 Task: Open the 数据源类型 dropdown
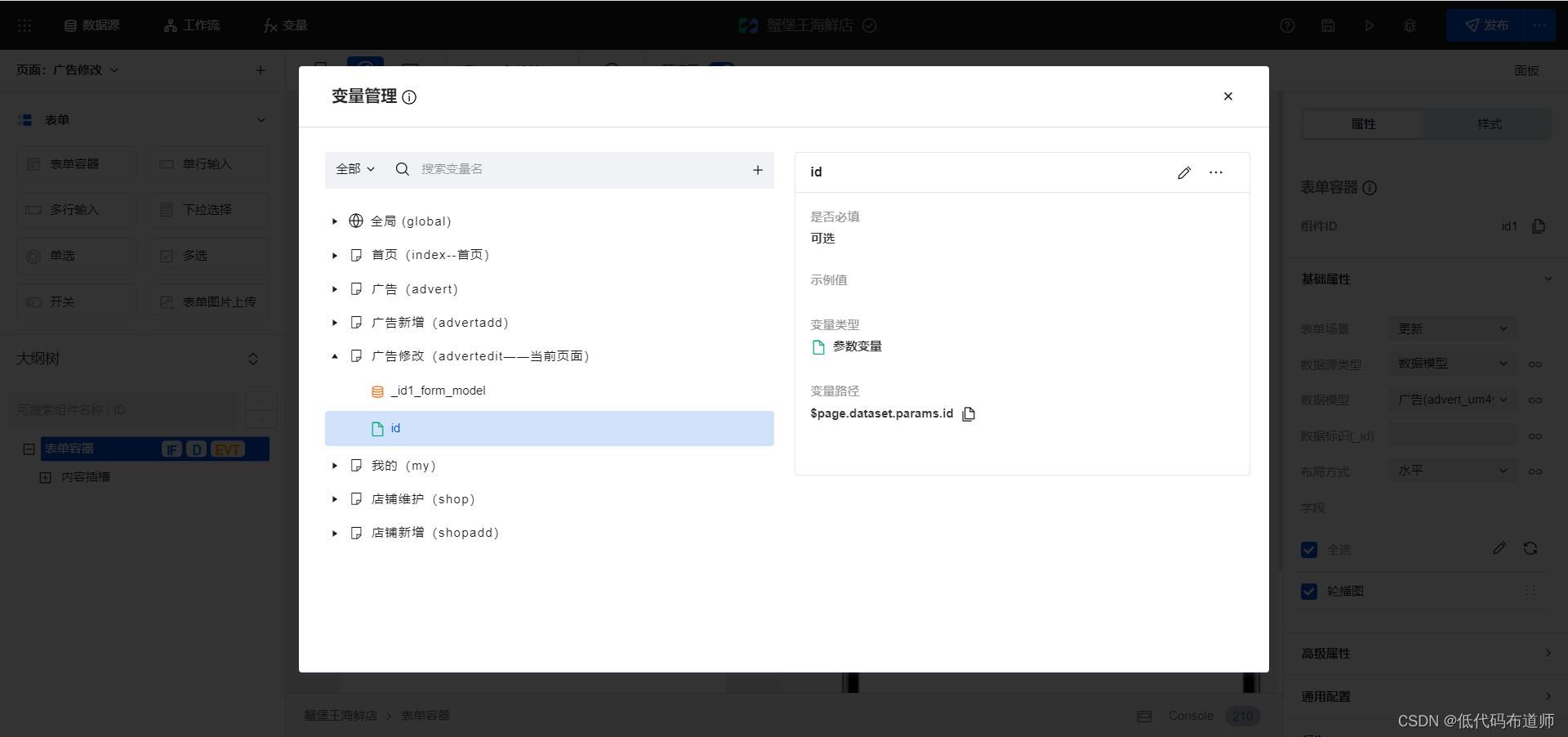(1453, 364)
